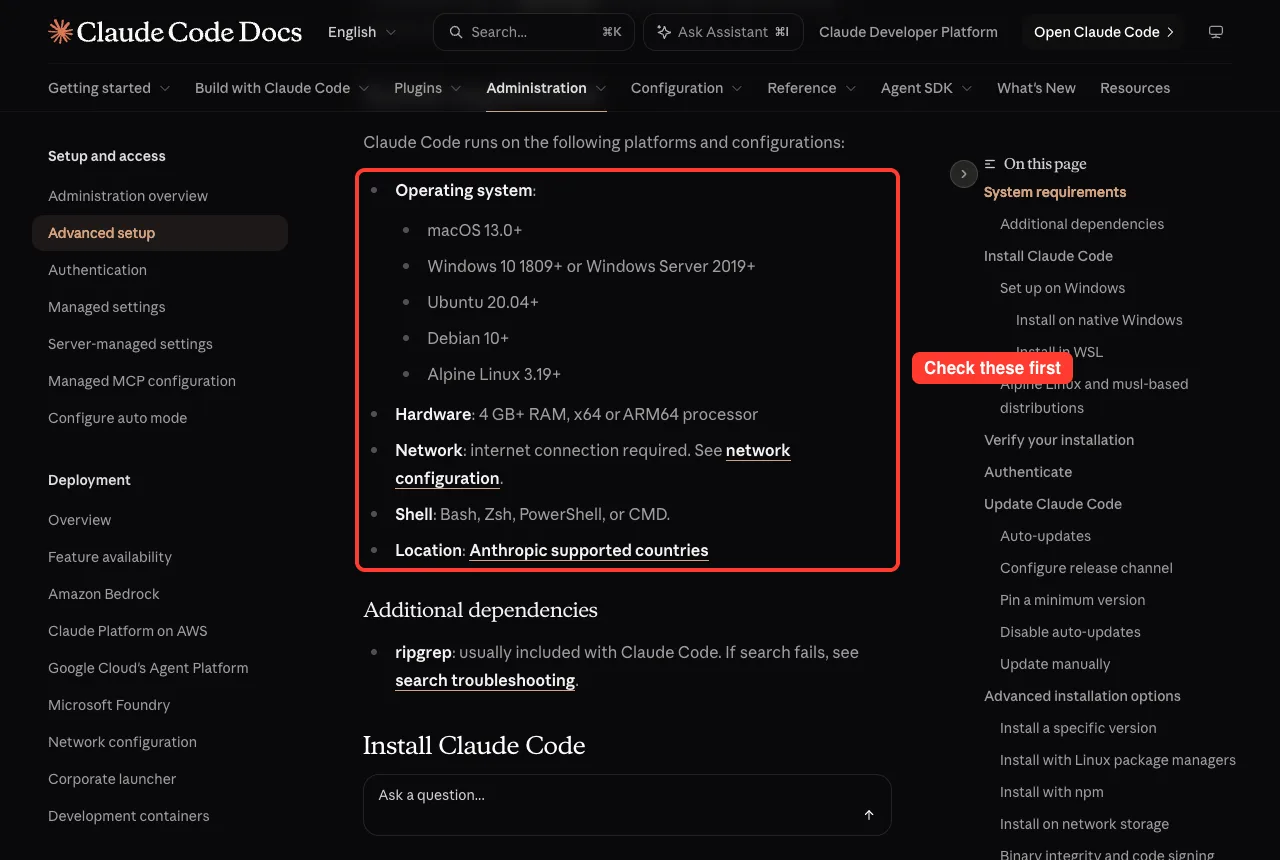This screenshot has width=1280, height=860.
Task: Click the Open Claude Code button
Action: pyautogui.click(x=1103, y=32)
